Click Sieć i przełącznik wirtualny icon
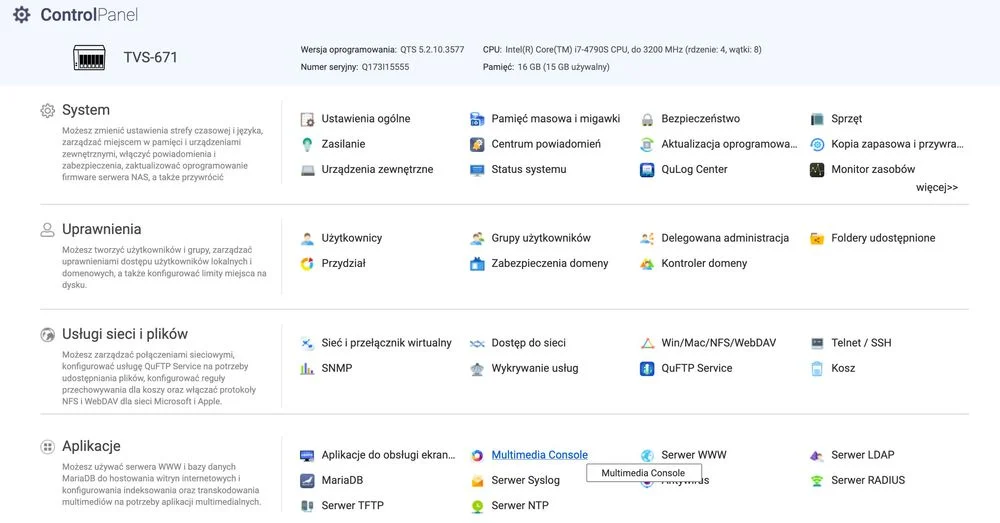Image resolution: width=1000 pixels, height=523 pixels. click(307, 344)
